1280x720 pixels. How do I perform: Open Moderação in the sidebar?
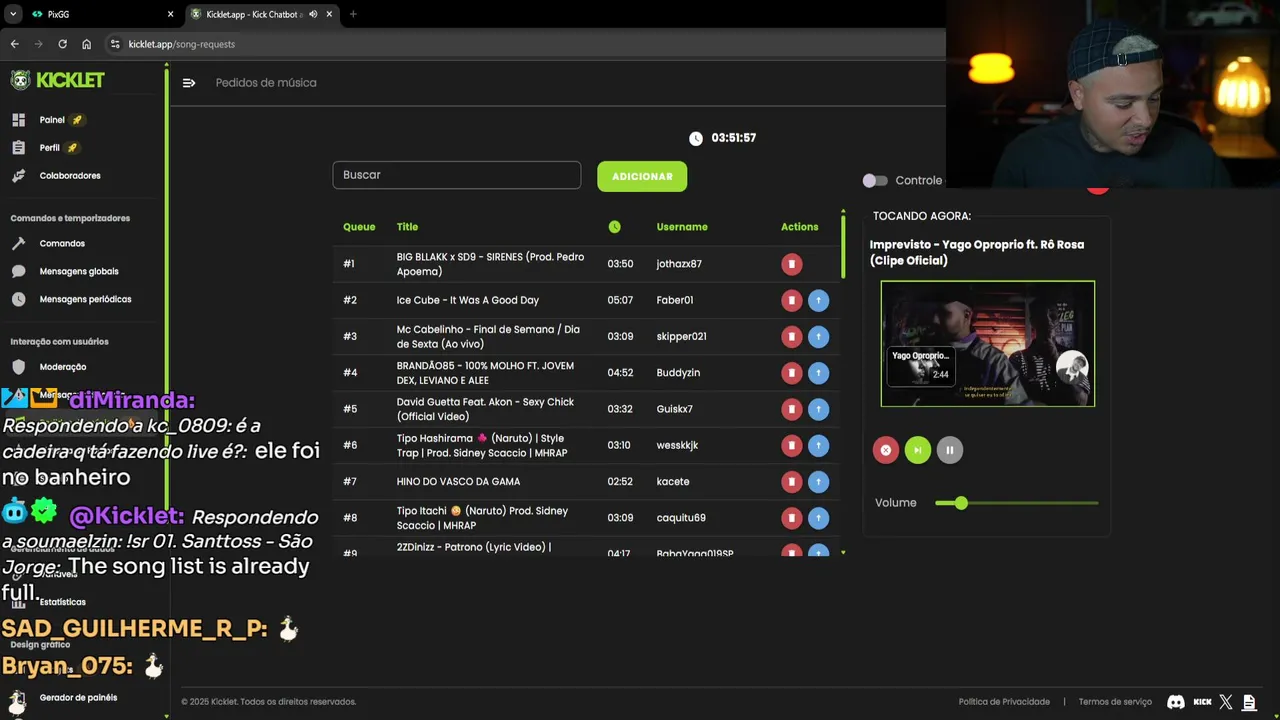coord(49,367)
